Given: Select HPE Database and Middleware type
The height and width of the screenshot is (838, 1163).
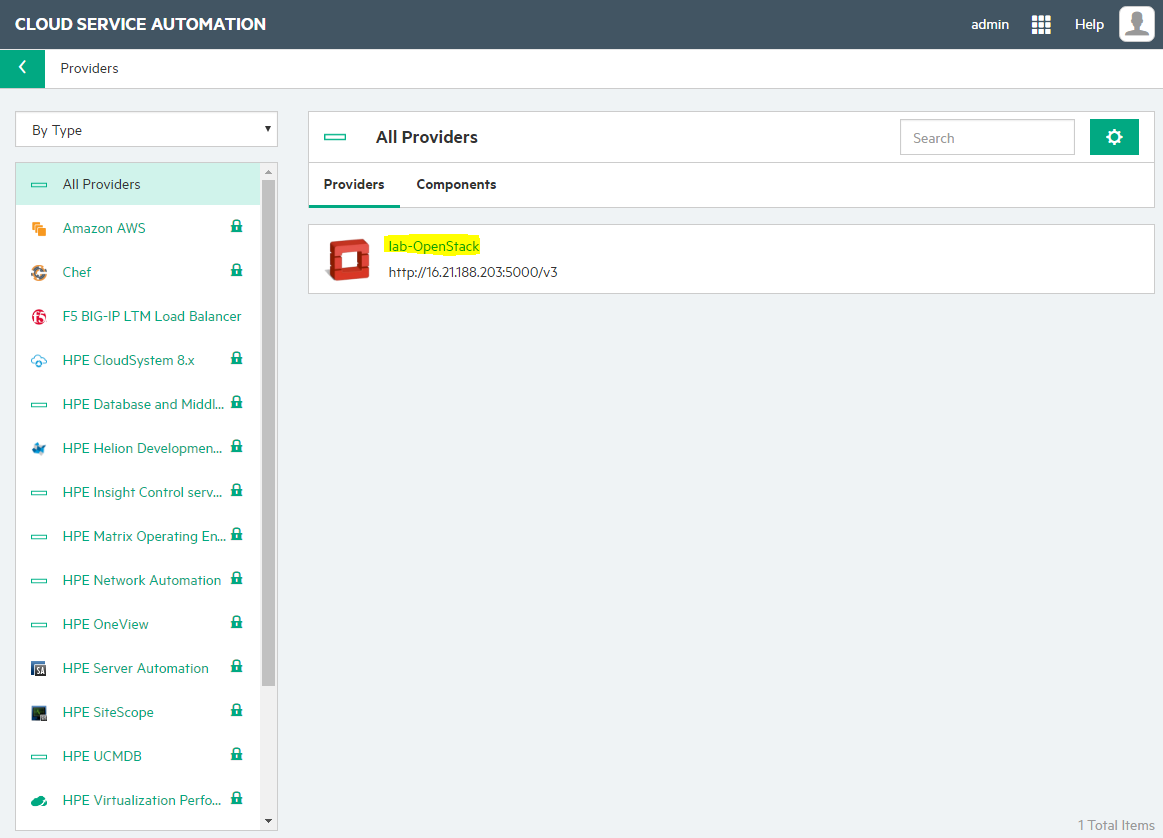Looking at the screenshot, I should [x=143, y=404].
